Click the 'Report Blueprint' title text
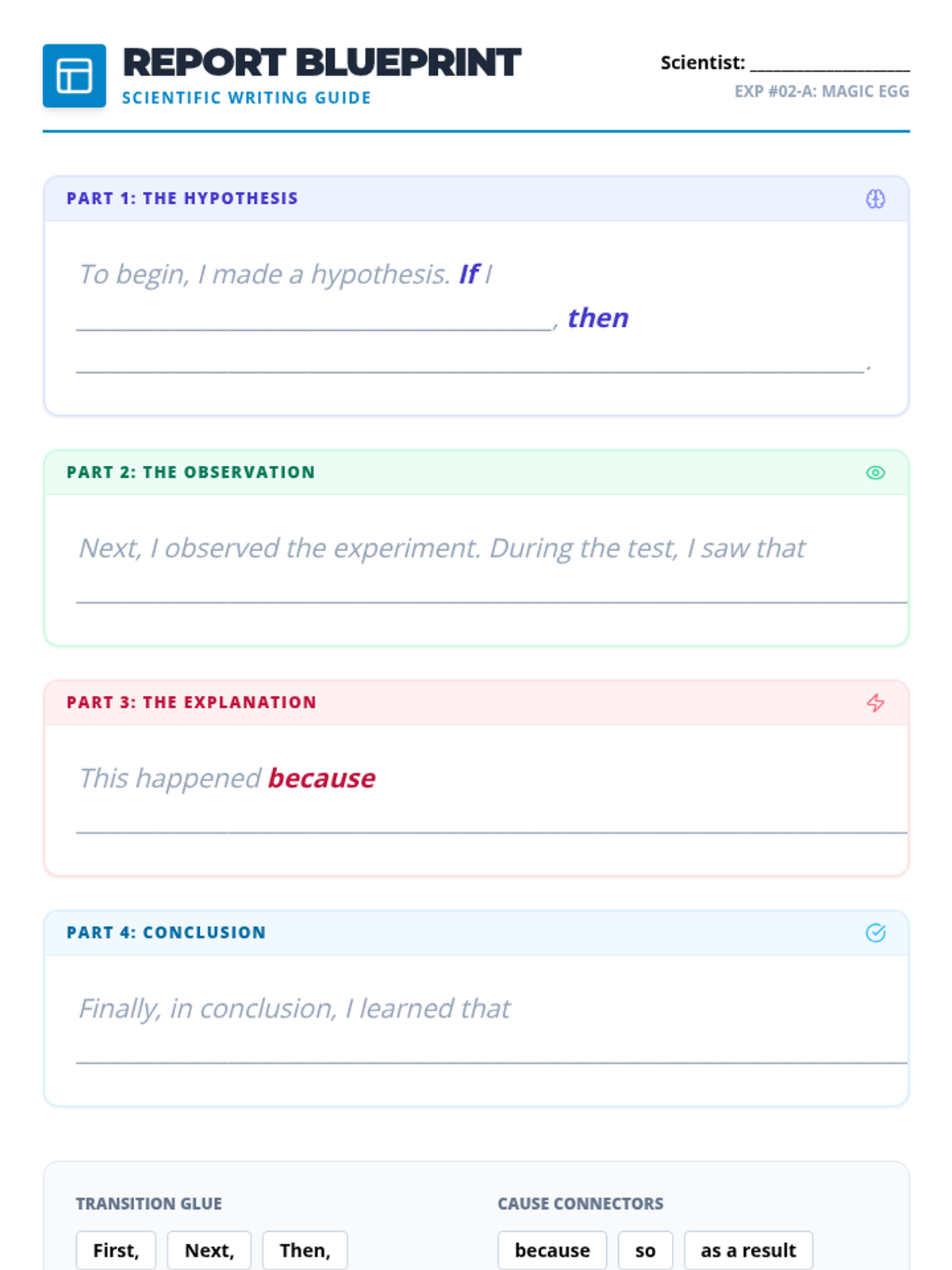The width and height of the screenshot is (952, 1270). point(321,63)
